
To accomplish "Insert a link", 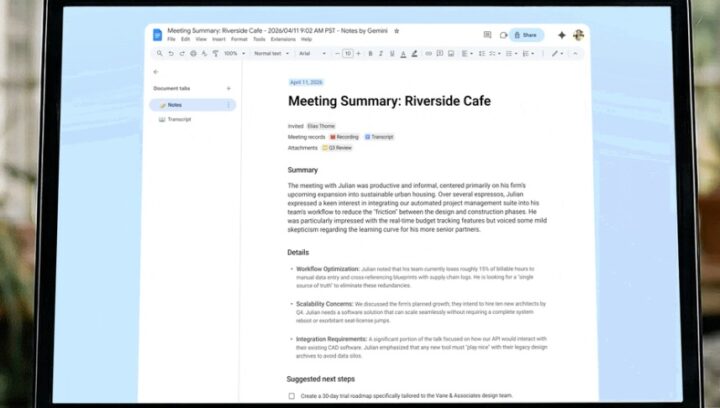I will pos(428,54).
